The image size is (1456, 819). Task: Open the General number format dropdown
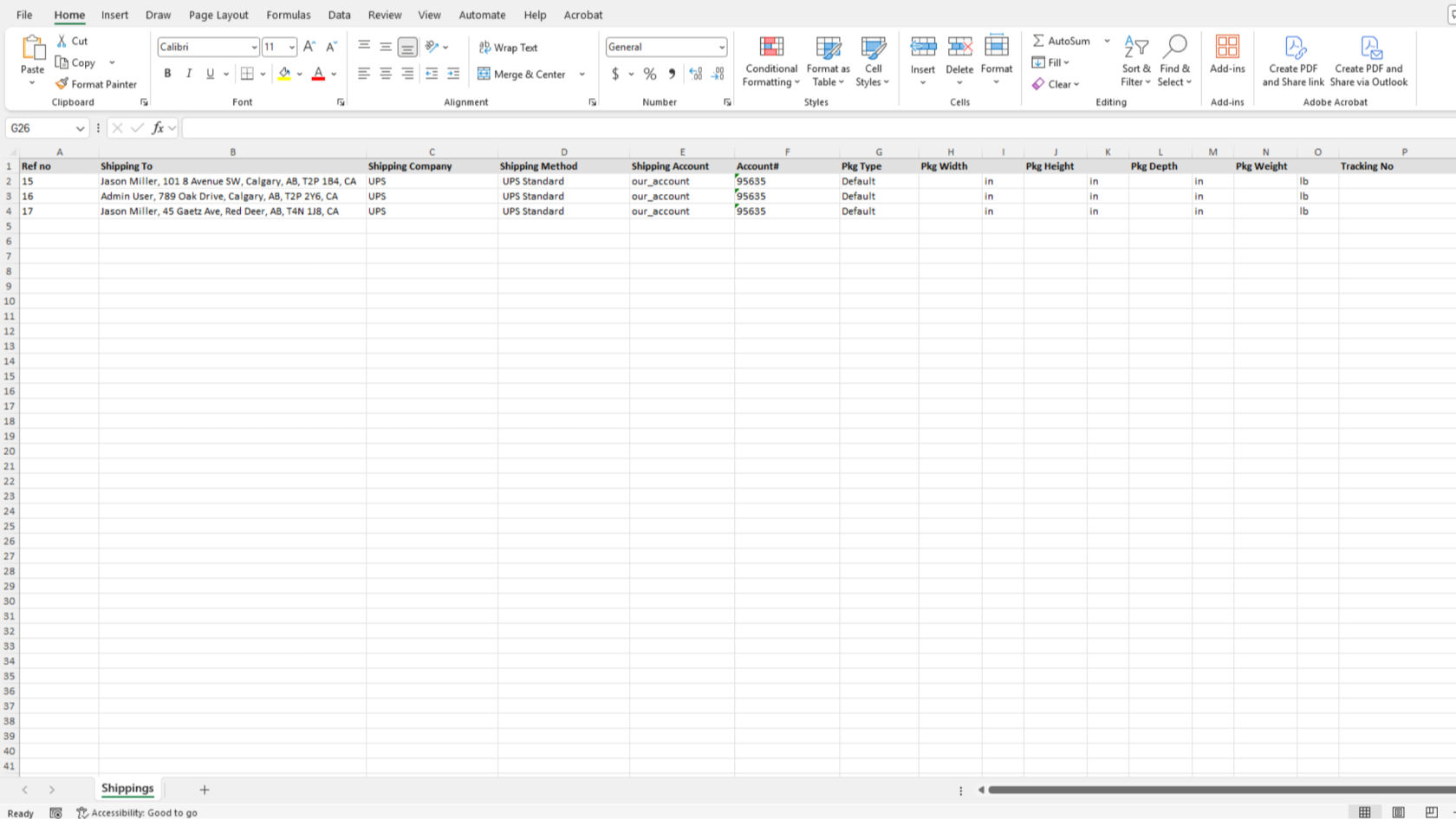point(721,47)
